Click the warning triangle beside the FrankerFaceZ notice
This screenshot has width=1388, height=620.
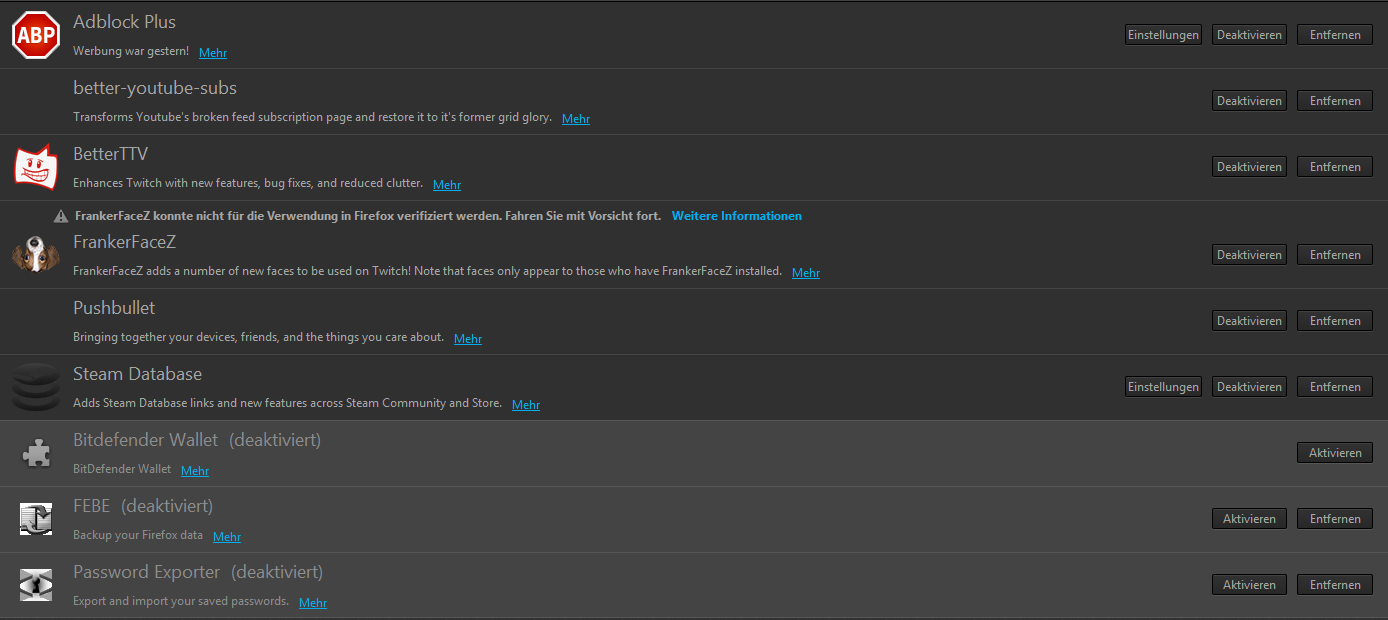61,216
